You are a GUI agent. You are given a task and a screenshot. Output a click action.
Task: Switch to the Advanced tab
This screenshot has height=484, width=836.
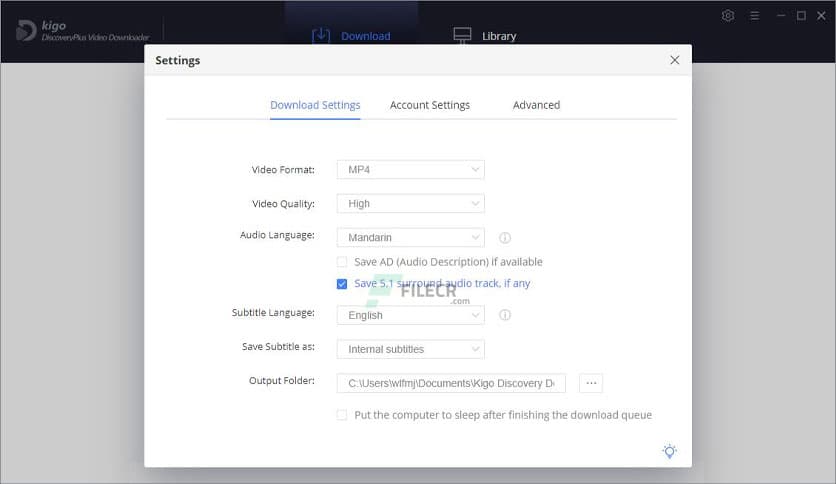click(x=536, y=105)
